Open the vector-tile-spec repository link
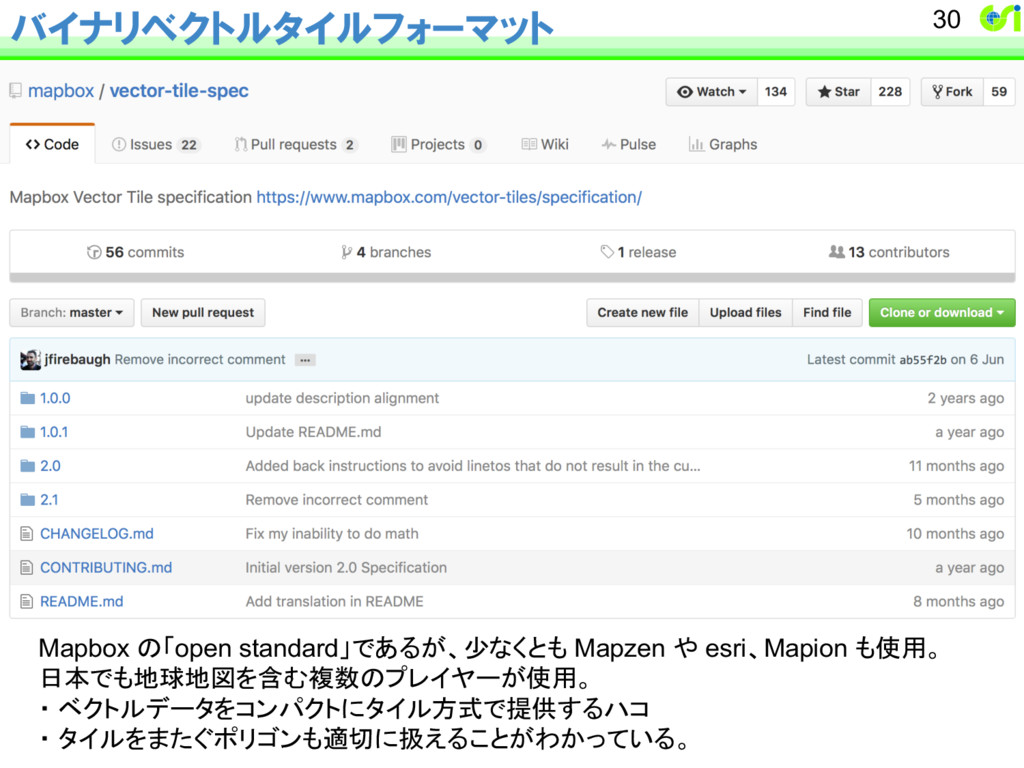 (179, 91)
